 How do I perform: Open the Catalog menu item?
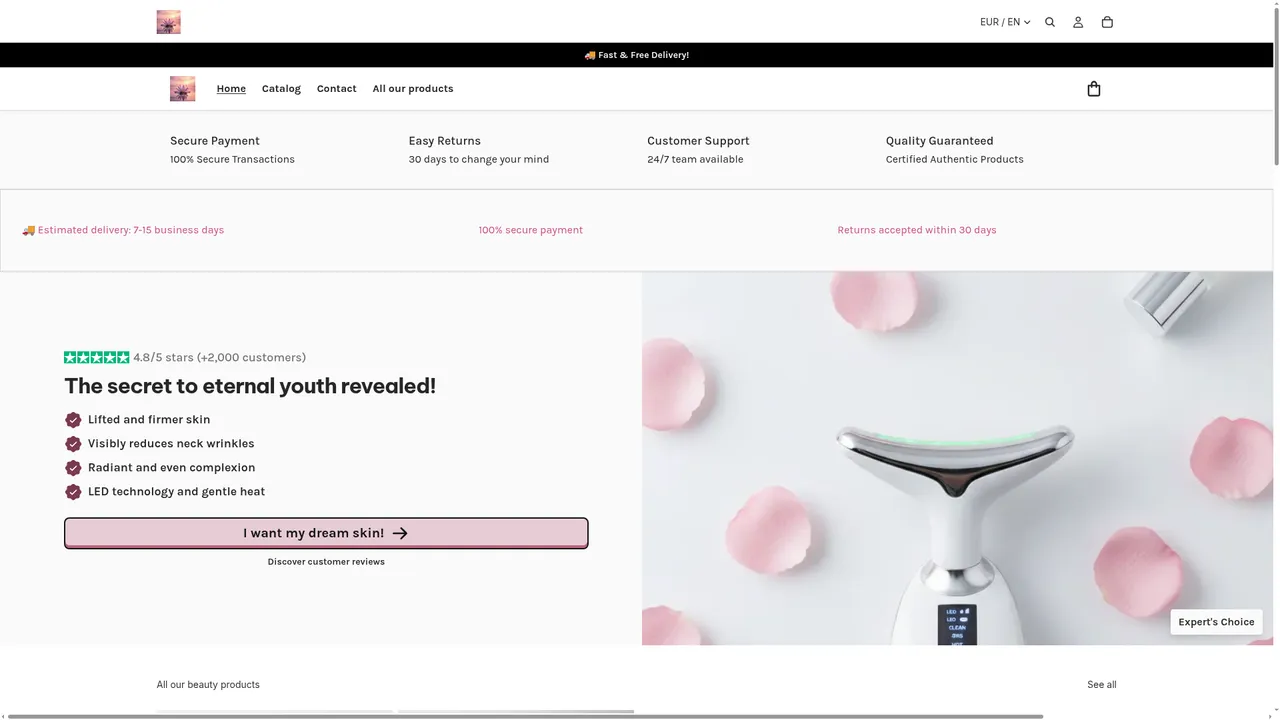click(281, 89)
